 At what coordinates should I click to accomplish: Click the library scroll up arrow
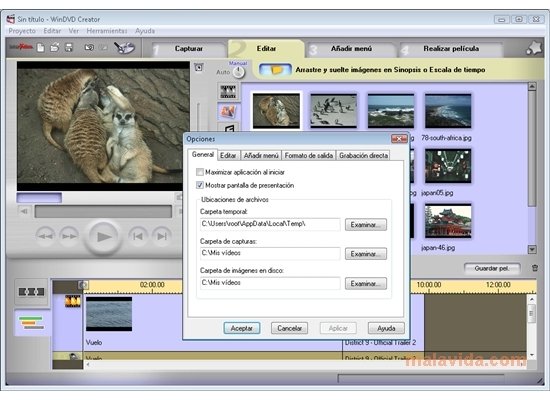(x=532, y=86)
